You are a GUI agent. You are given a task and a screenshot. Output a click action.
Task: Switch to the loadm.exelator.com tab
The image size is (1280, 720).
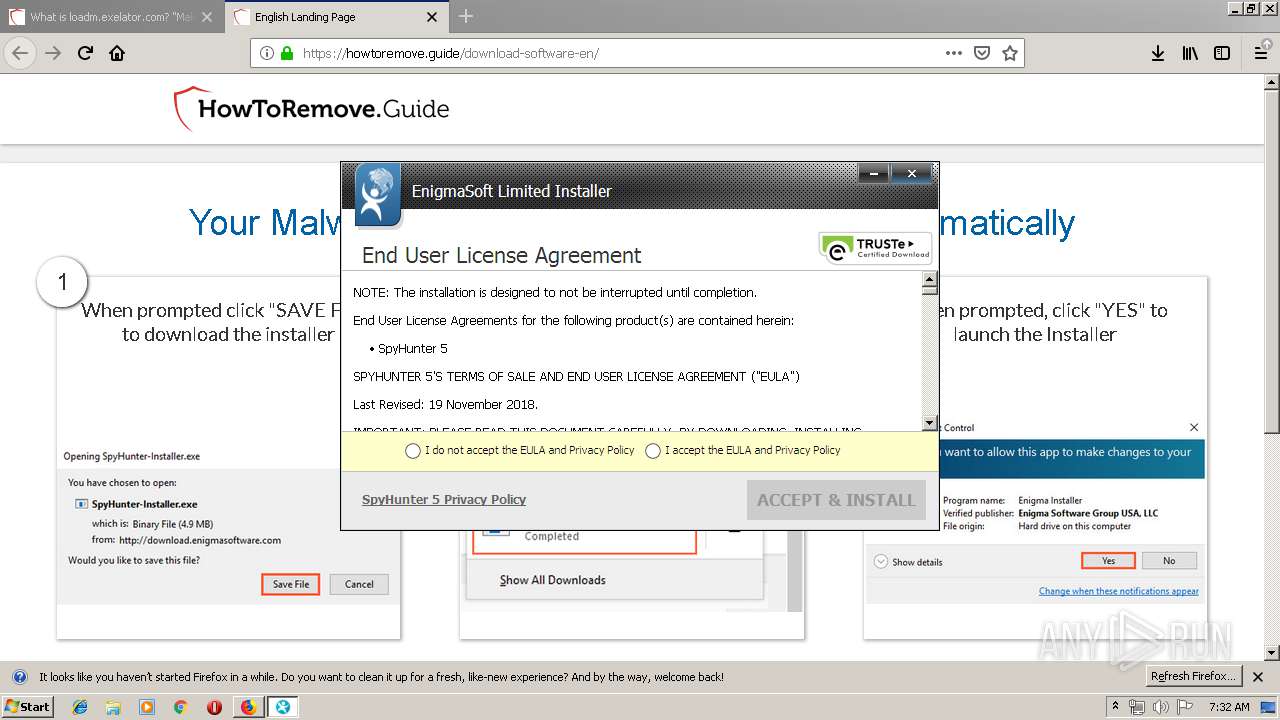112,17
